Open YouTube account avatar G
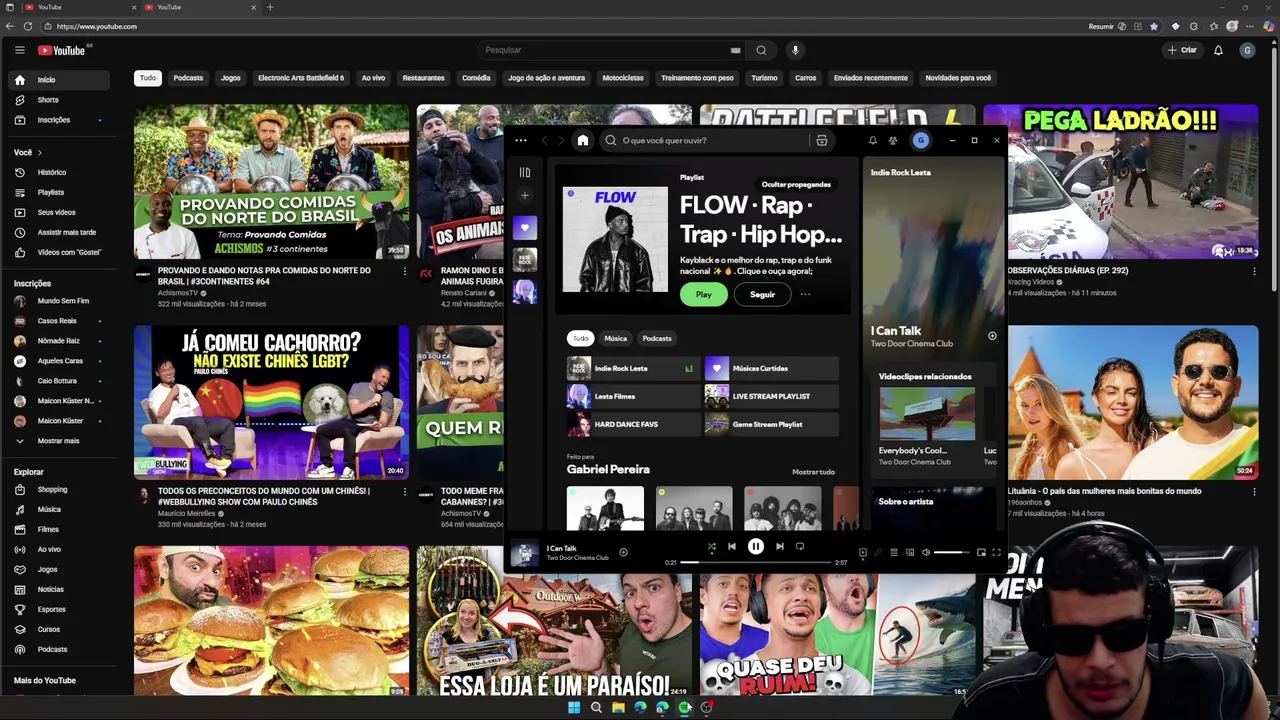 [x=1247, y=50]
